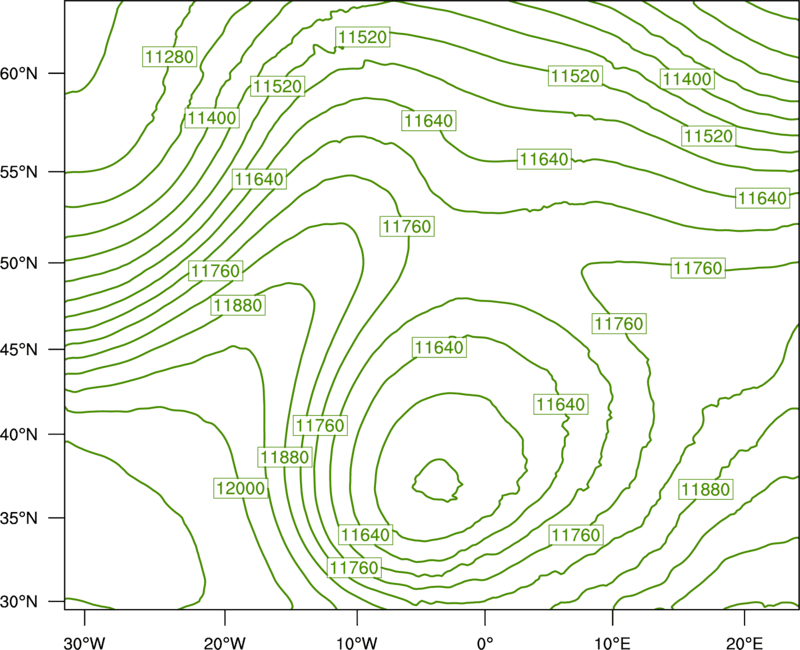
Task: Pick the 0° longitude axis label
Action: [485, 643]
